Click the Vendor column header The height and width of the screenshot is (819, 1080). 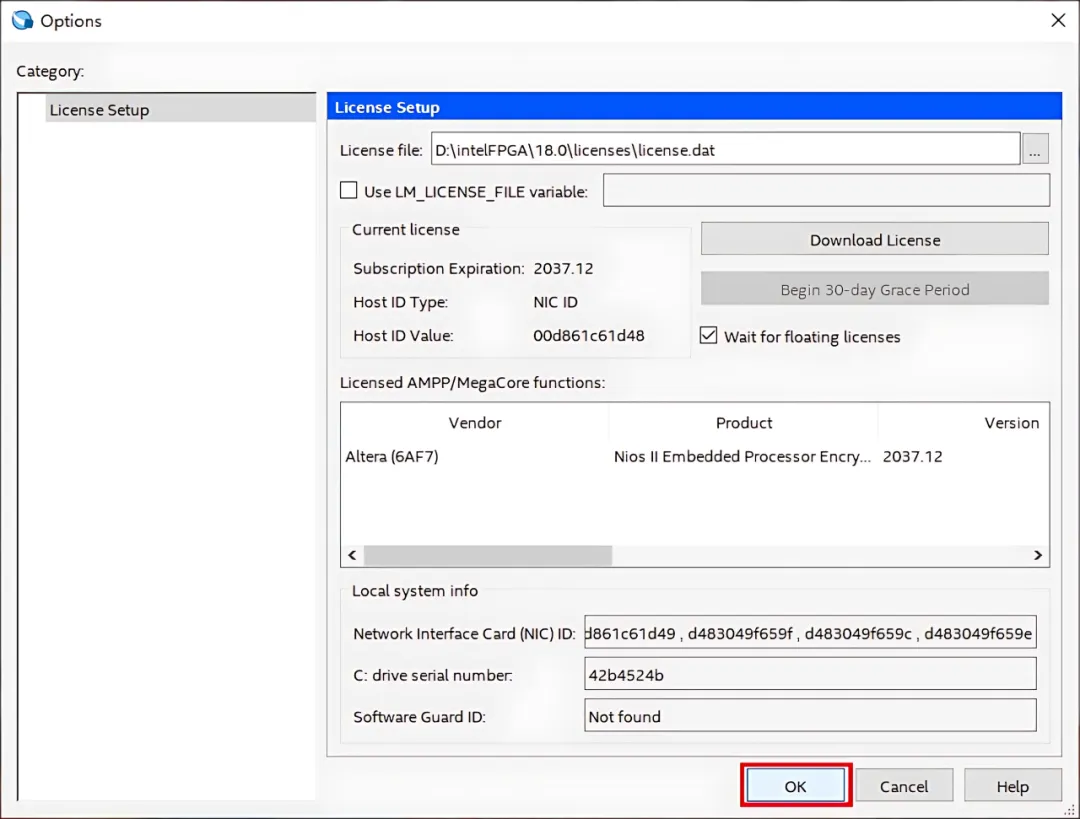pos(475,423)
